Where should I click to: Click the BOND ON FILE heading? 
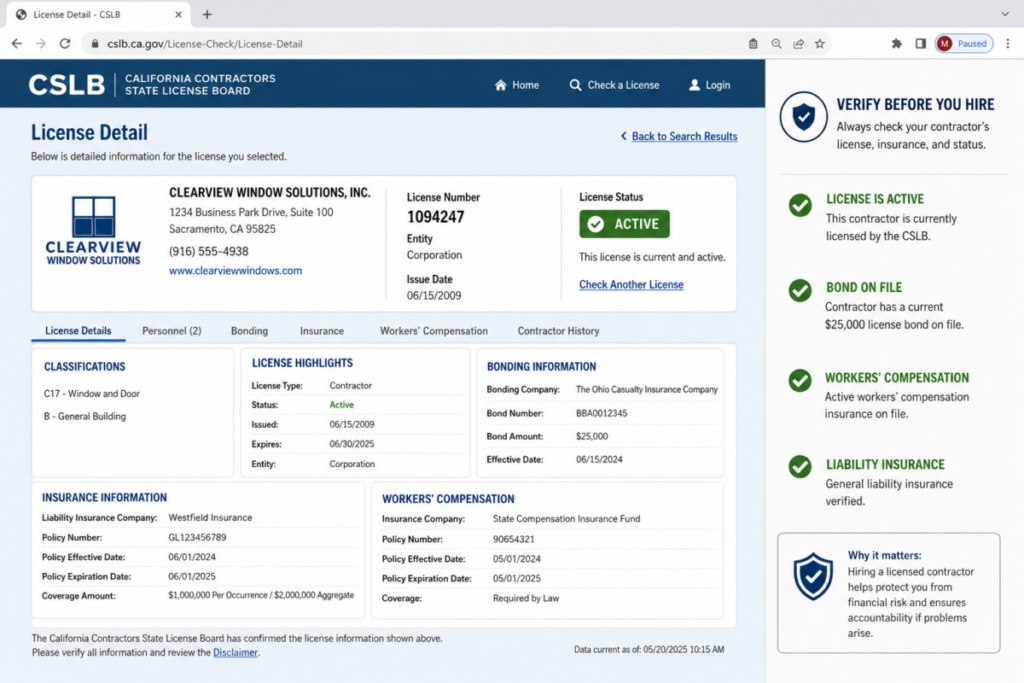pos(864,287)
